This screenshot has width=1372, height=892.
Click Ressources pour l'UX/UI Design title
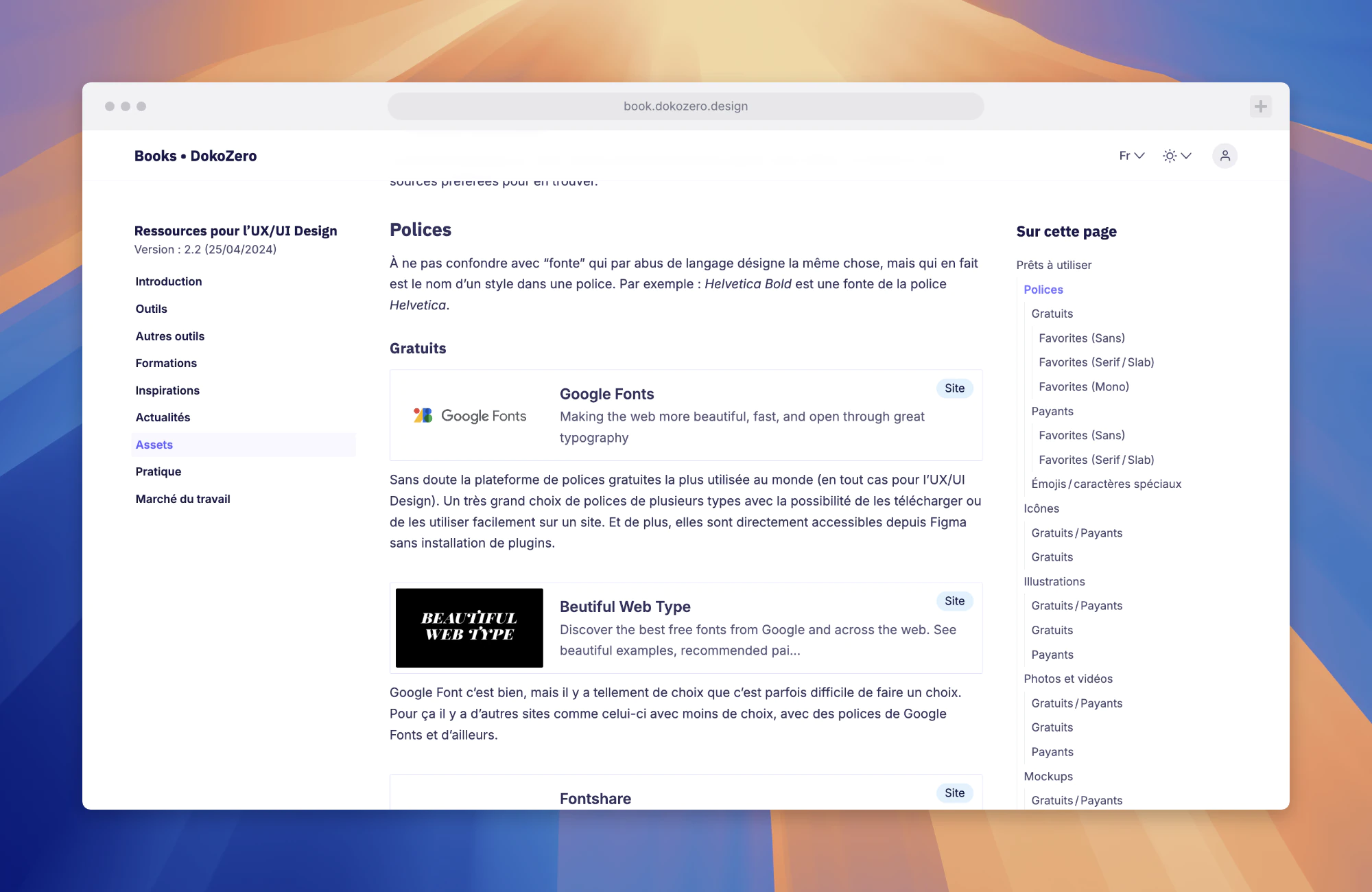pyautogui.click(x=236, y=231)
